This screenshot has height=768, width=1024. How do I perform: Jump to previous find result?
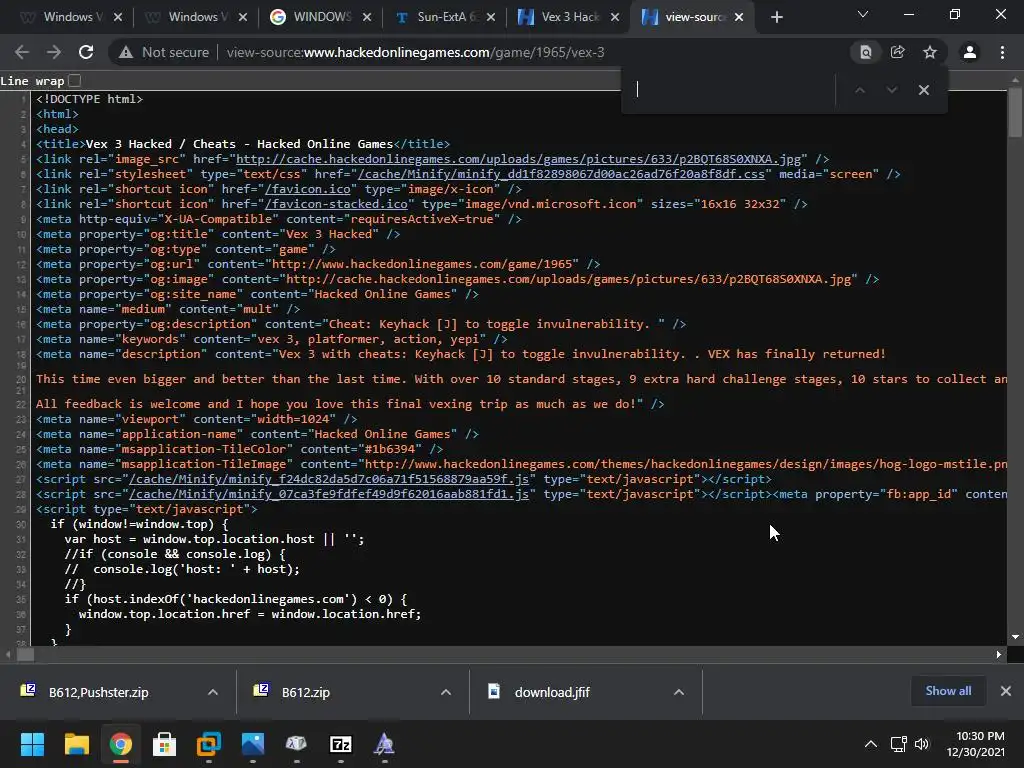click(x=860, y=90)
